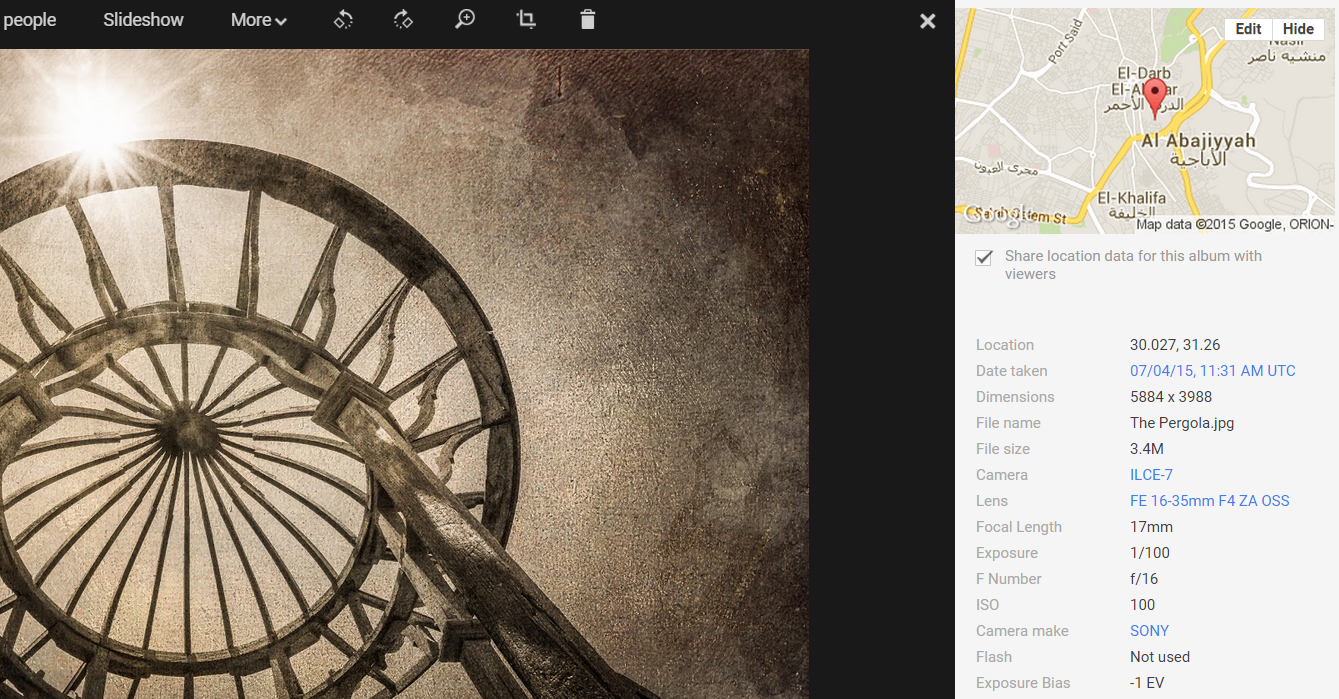Open the FE 16-35mm F4 ZA OSS lens link
This screenshot has width=1339, height=699.
(1209, 501)
